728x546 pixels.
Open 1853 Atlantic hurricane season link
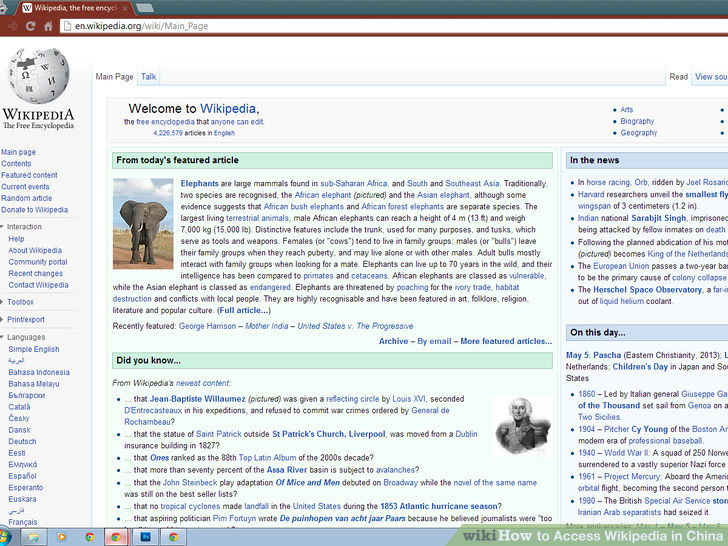pos(439,507)
